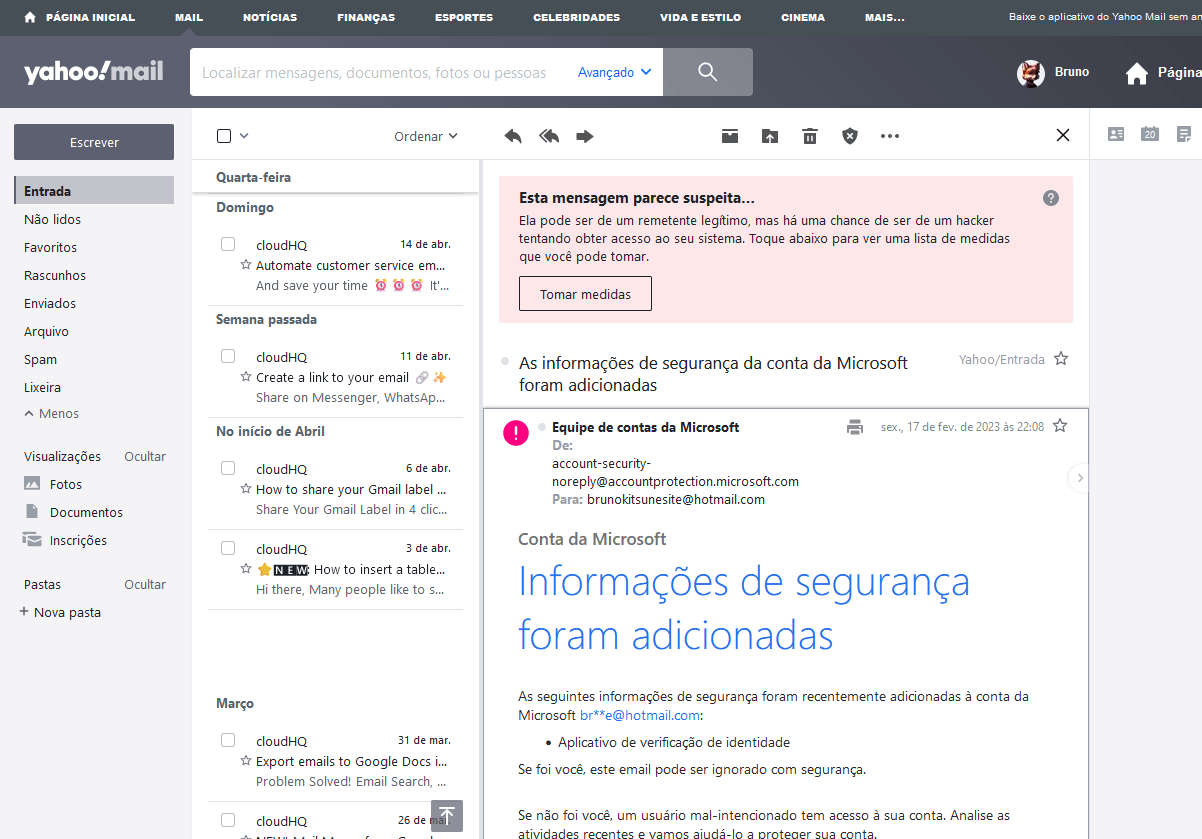Check the 11 de abr. cloudHQ email
This screenshot has height=839, width=1202.
click(228, 356)
